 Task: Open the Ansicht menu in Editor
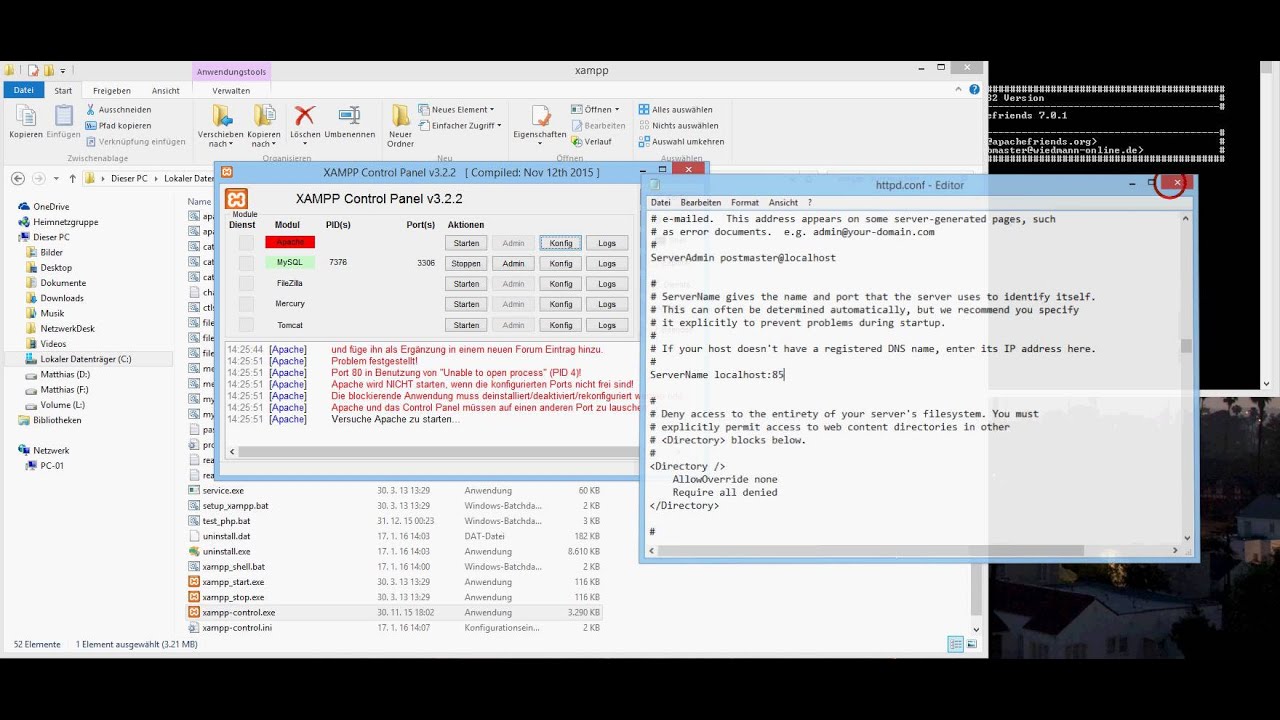tap(783, 202)
